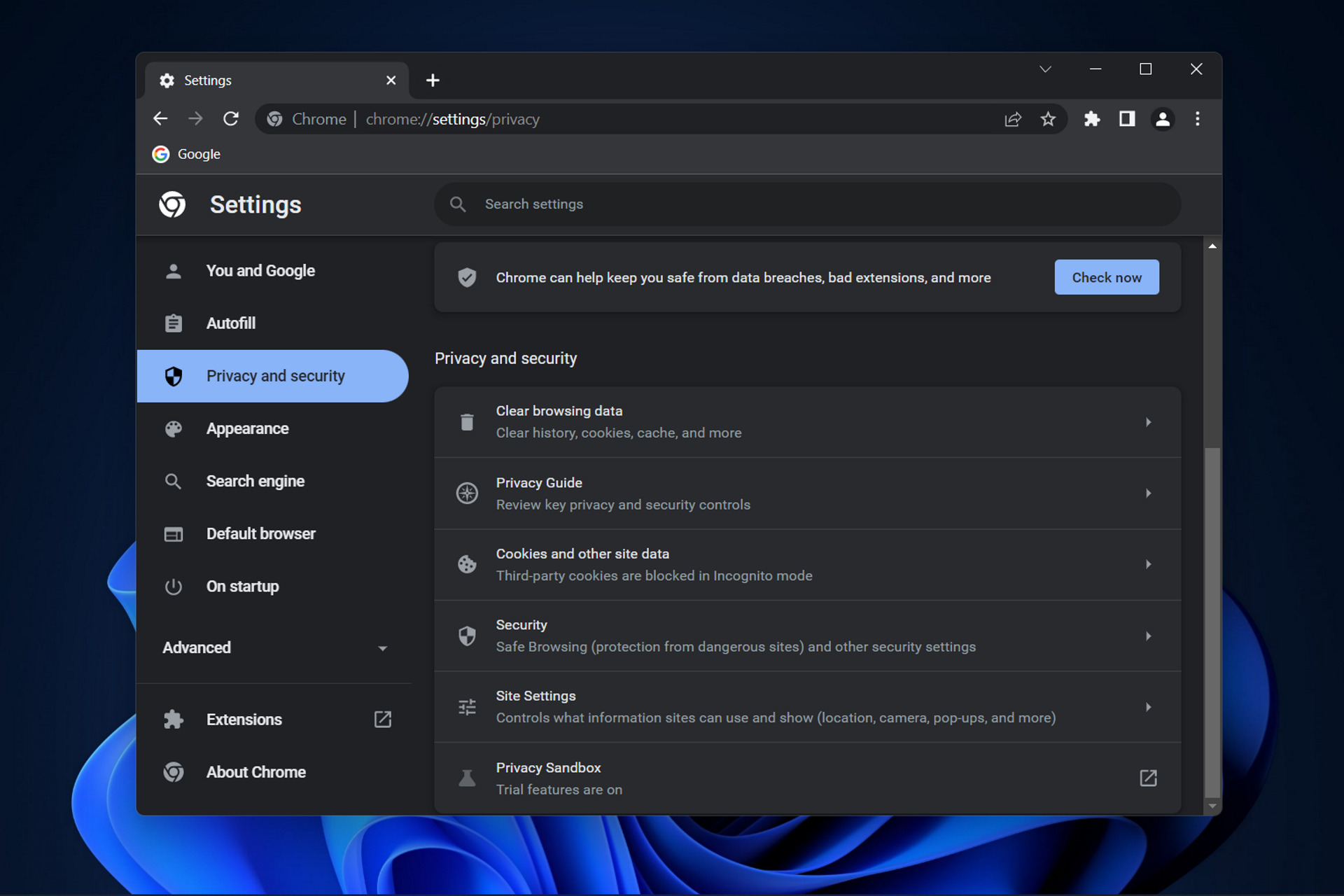Click the Site Settings sliders icon
This screenshot has width=1344, height=896.
(x=467, y=707)
